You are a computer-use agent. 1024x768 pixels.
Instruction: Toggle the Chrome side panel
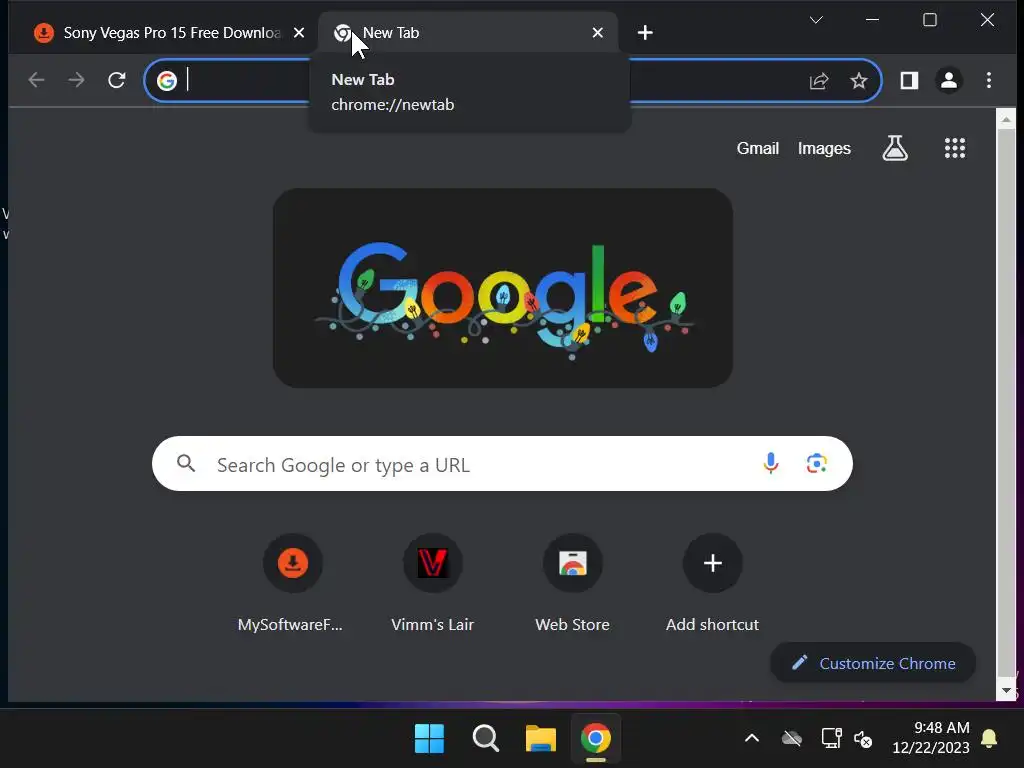(x=909, y=80)
